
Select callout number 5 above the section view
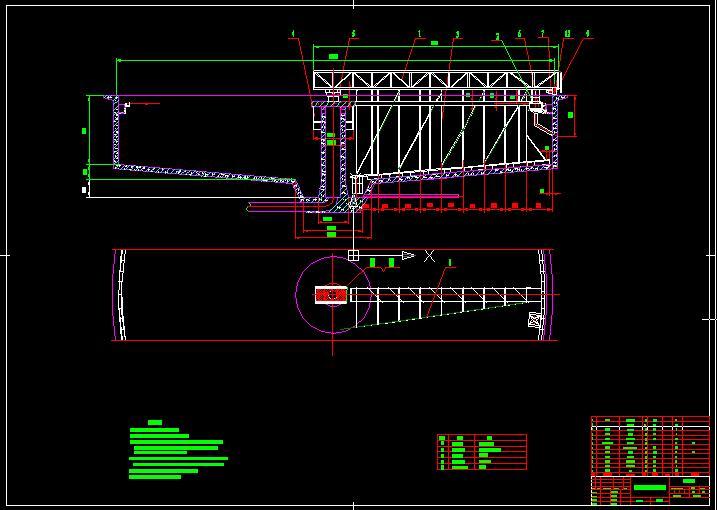click(x=353, y=34)
